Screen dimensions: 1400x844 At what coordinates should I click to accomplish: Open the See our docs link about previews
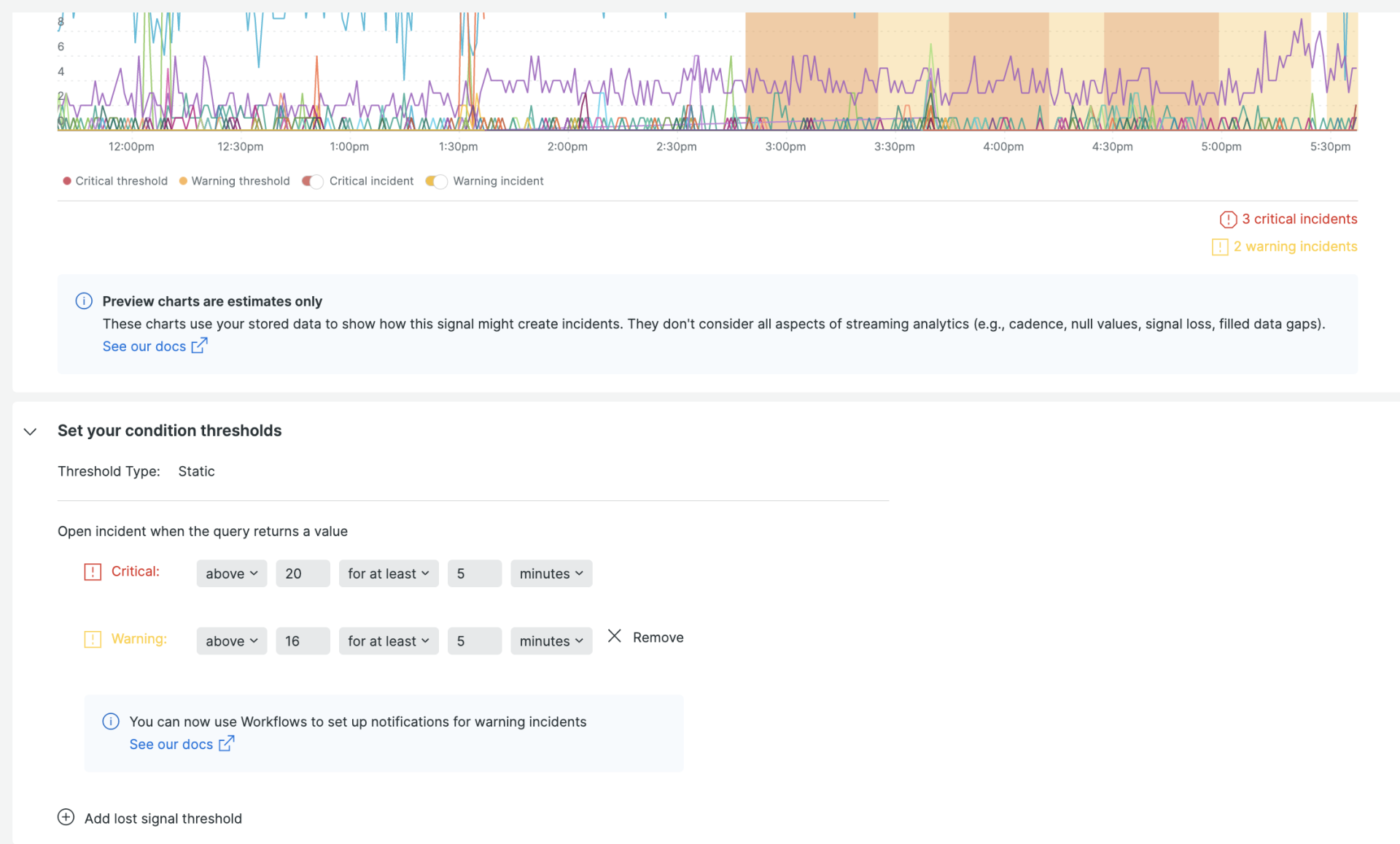[x=144, y=346]
